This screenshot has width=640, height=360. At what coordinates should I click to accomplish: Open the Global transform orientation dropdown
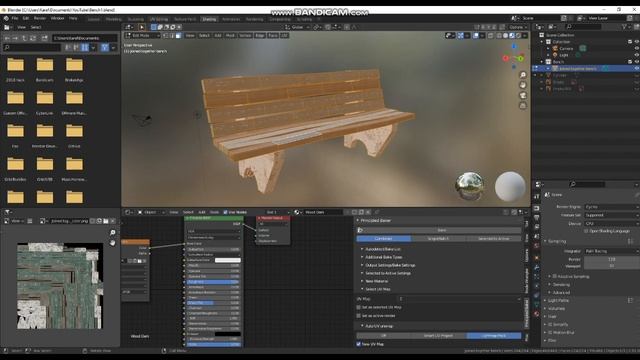[297, 27]
